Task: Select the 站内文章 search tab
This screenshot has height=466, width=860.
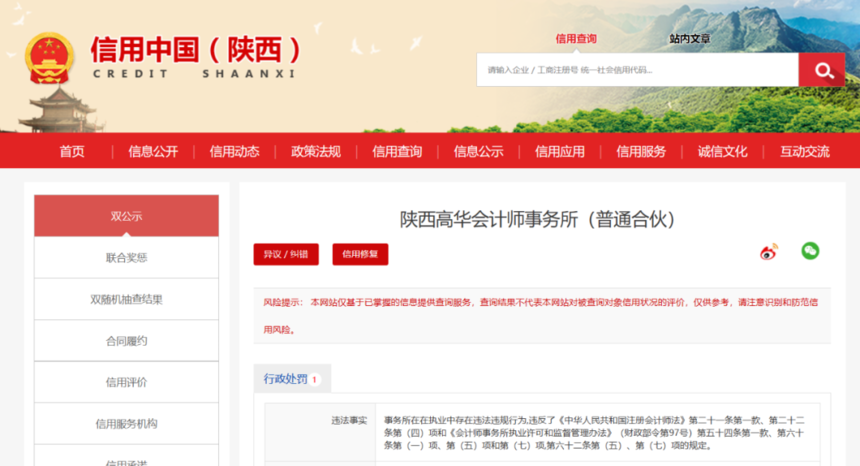Action: pyautogui.click(x=689, y=38)
